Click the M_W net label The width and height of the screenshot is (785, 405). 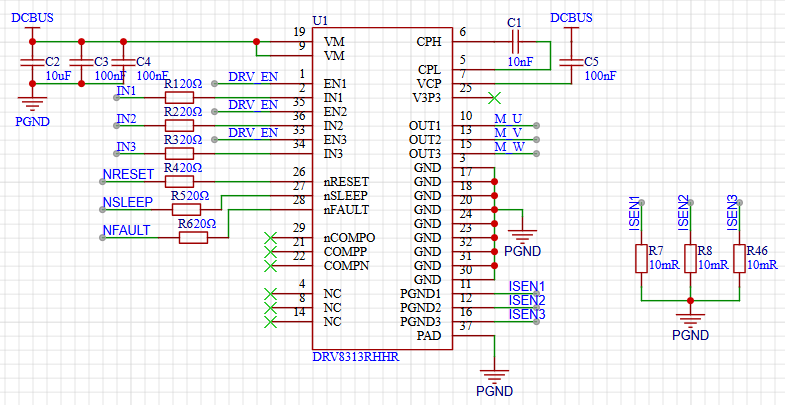point(509,147)
